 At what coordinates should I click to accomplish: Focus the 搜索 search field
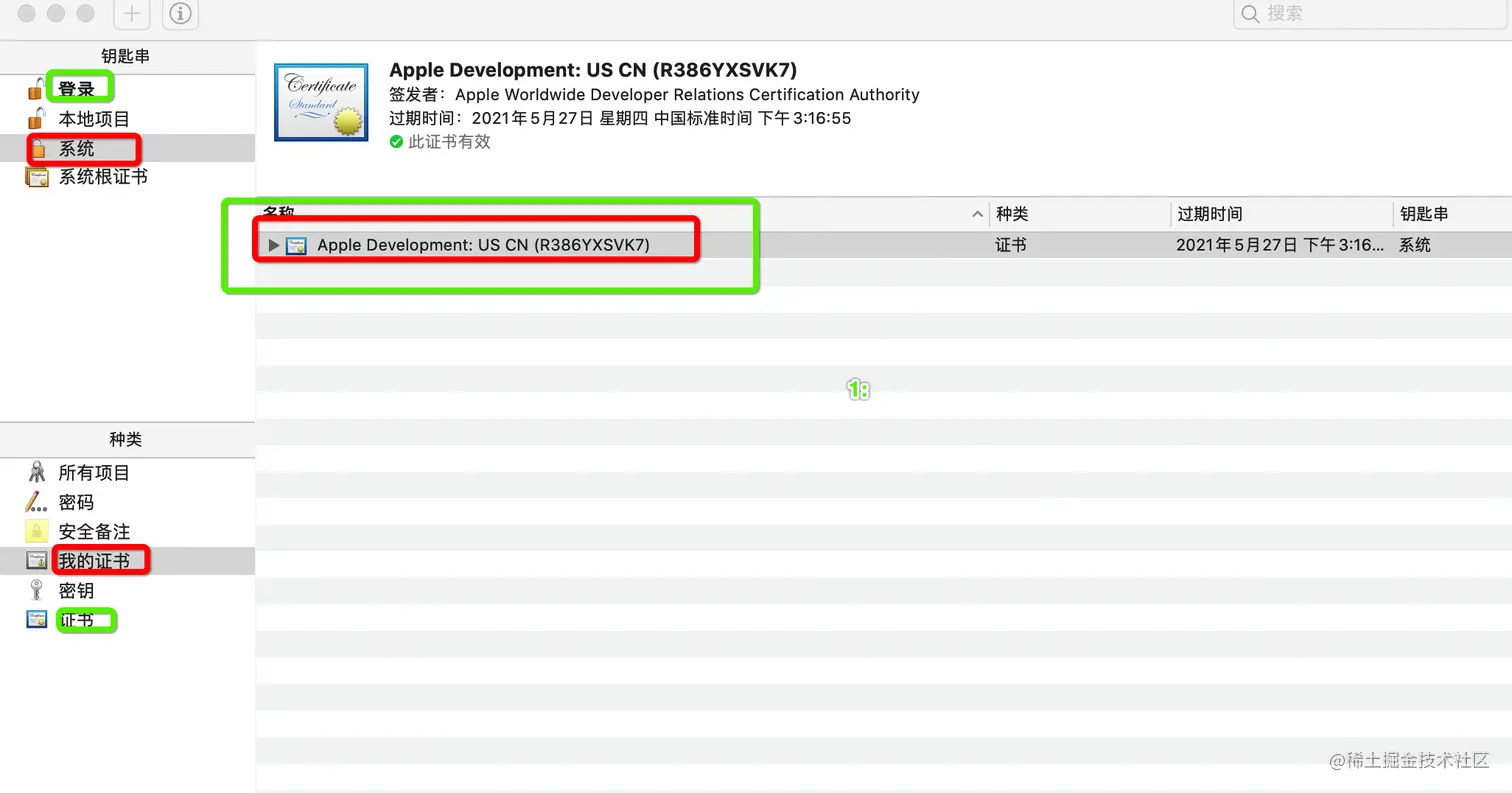click(x=1372, y=14)
